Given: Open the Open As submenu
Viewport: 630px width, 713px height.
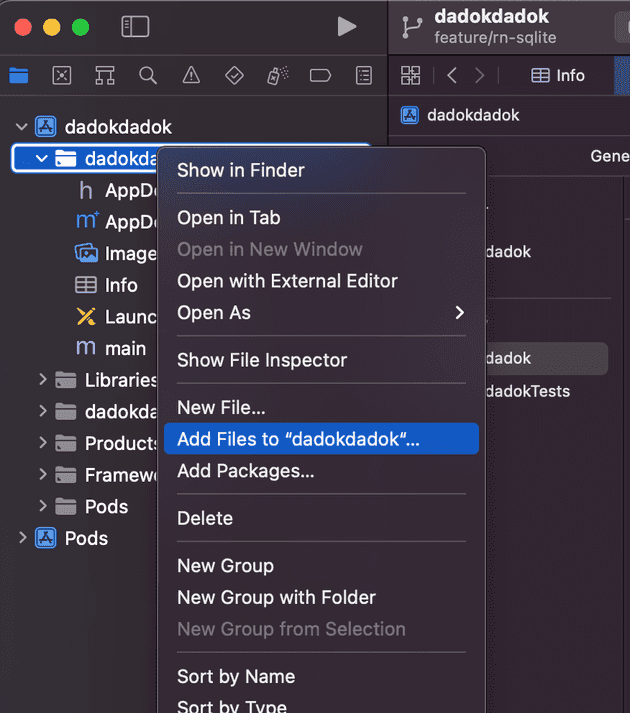Looking at the screenshot, I should pyautogui.click(x=320, y=313).
